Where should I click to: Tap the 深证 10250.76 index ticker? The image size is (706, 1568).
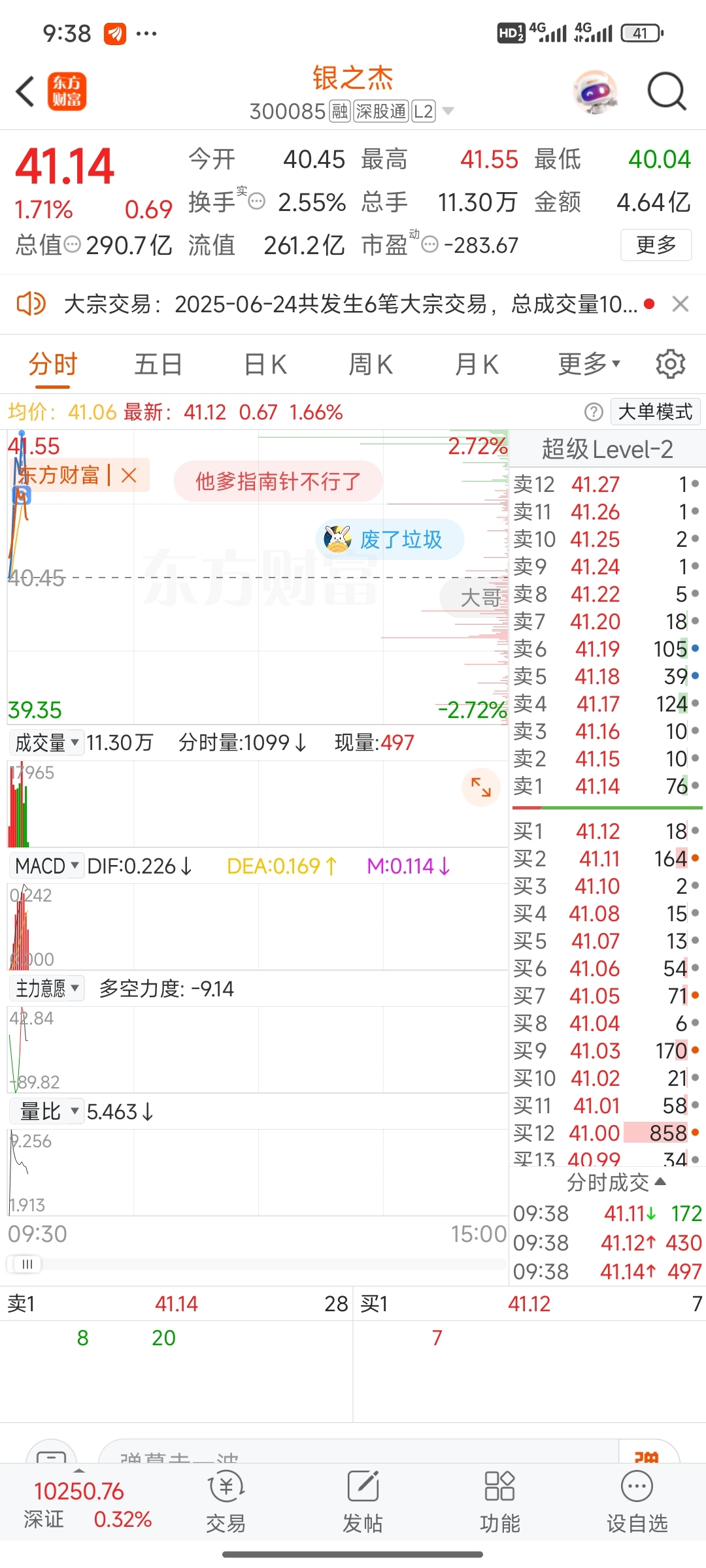pos(88,1505)
